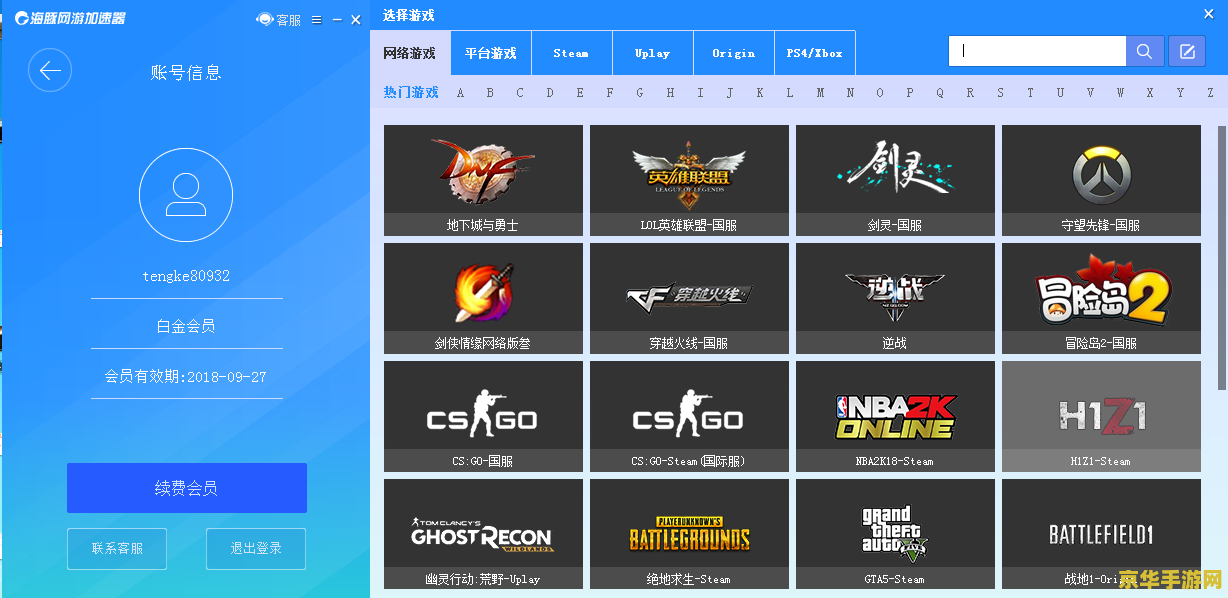This screenshot has height=598, width=1228.
Task: Click the magnifier search button
Action: (1145, 51)
